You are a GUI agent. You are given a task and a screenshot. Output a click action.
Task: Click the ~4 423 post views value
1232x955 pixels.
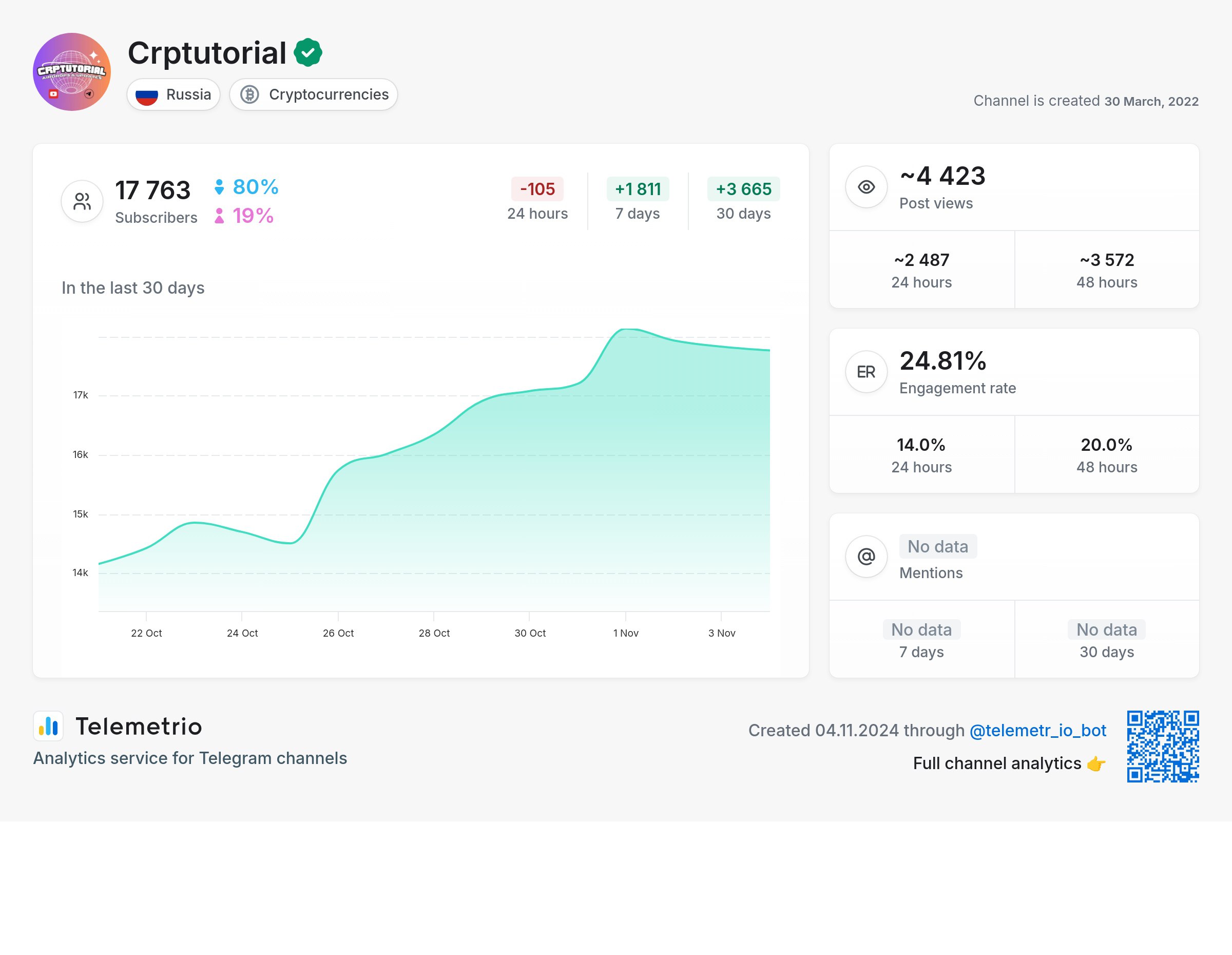[x=942, y=176]
